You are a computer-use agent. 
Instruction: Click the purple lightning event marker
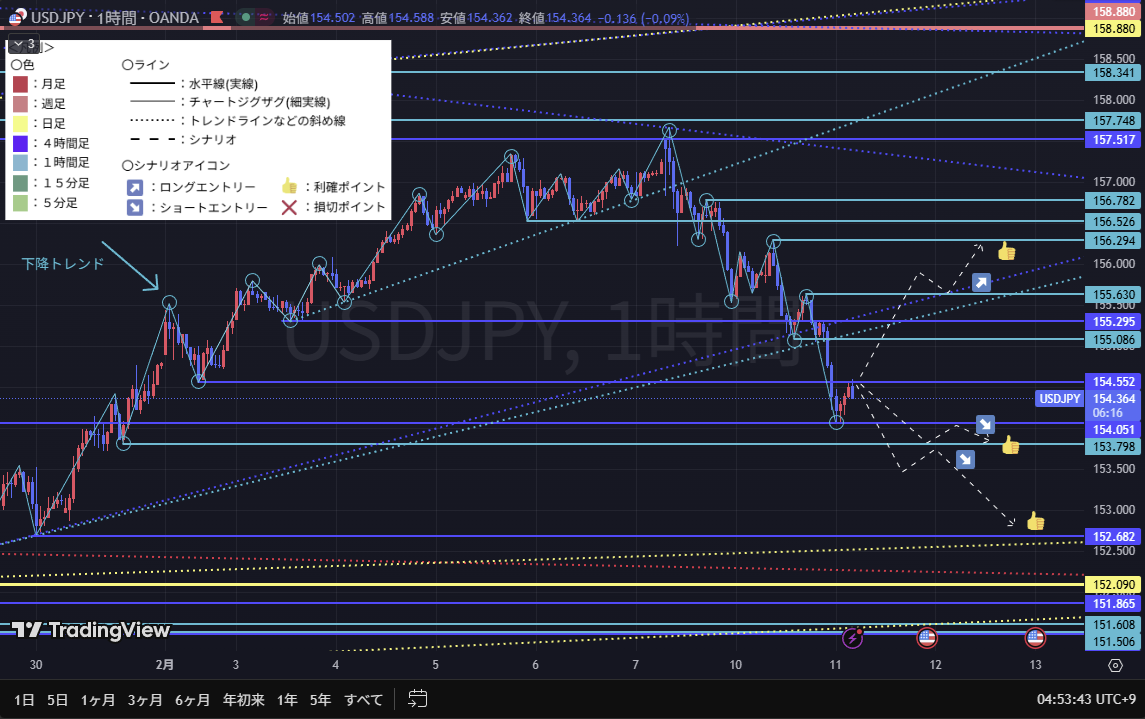[x=852, y=637]
